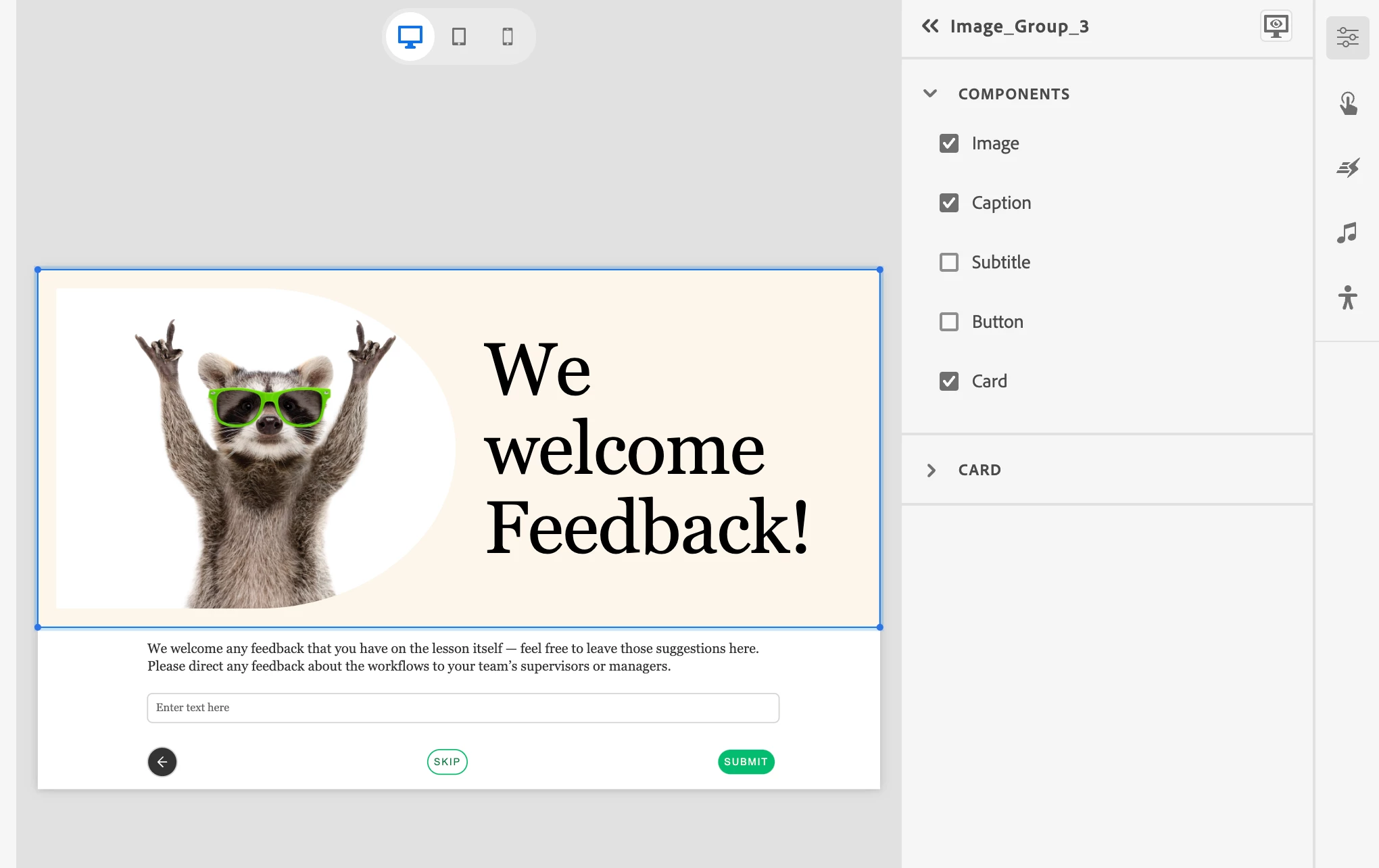Collapse the Image_Group_3 properties panel
This screenshot has width=1379, height=868.
point(930,26)
